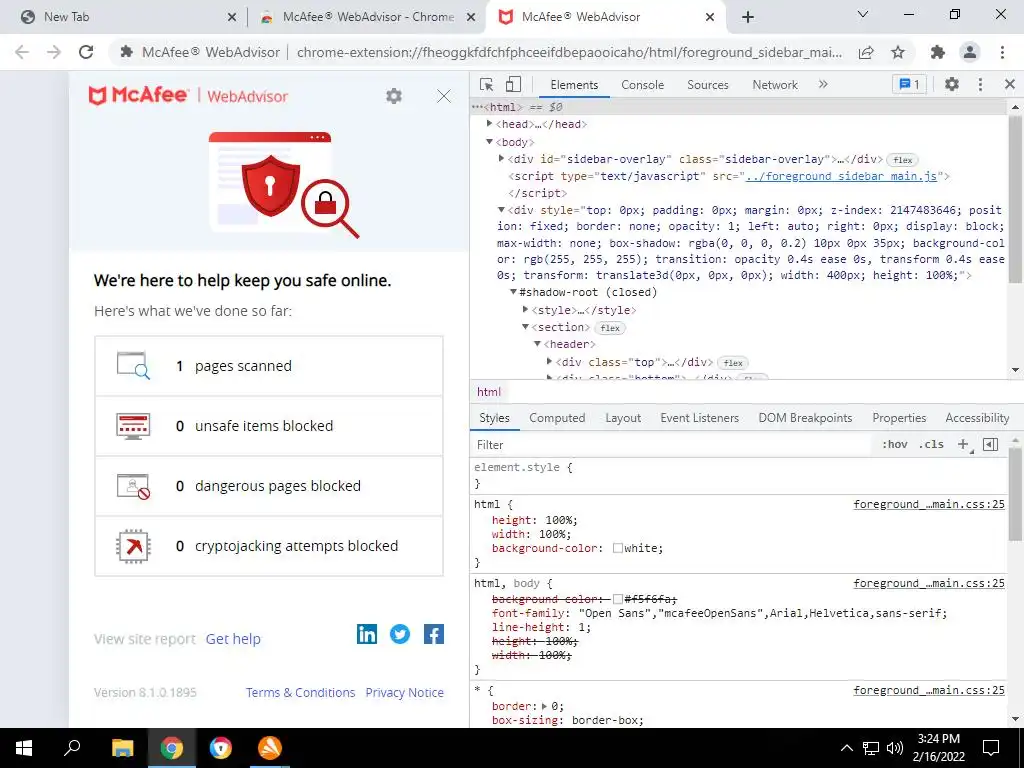The height and width of the screenshot is (768, 1024).
Task: Open DevTools settings gear
Action: coord(952,84)
